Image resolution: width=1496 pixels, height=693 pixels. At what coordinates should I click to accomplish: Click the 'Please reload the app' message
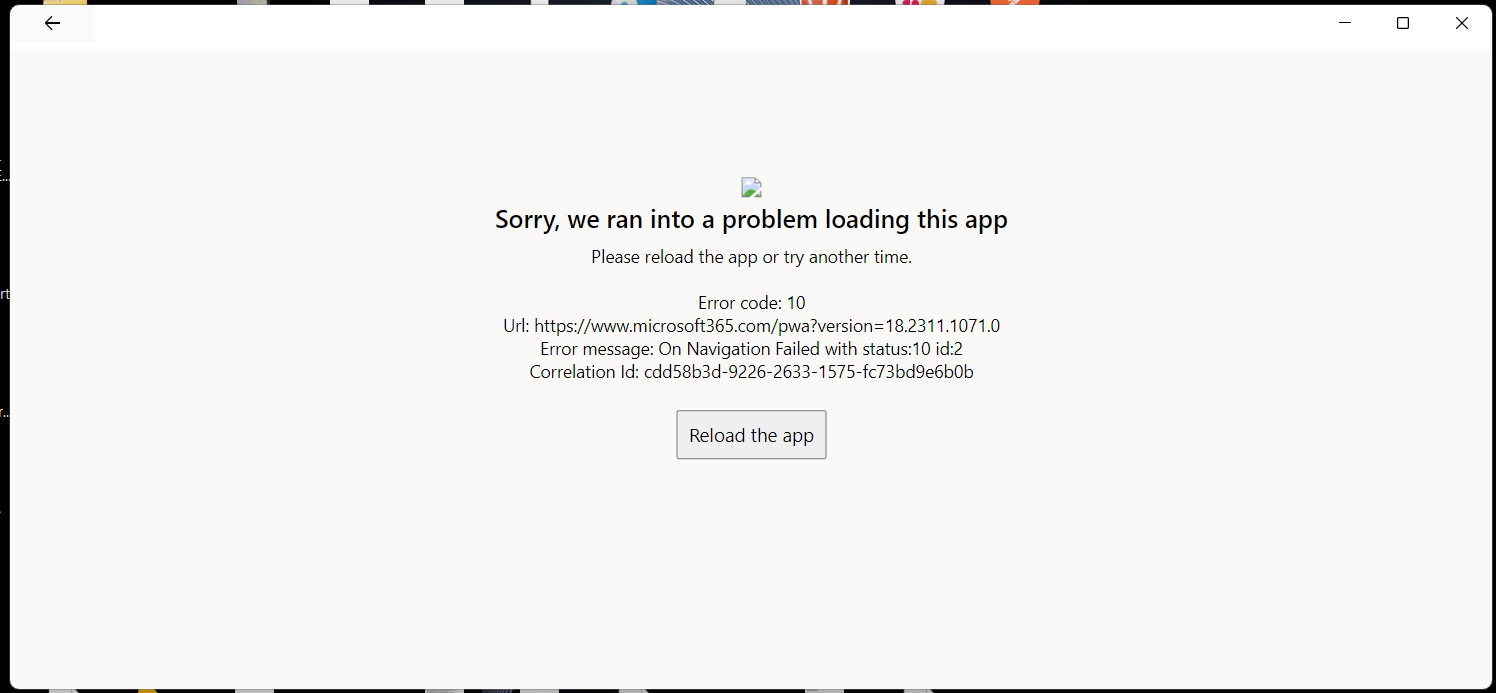[x=751, y=257]
